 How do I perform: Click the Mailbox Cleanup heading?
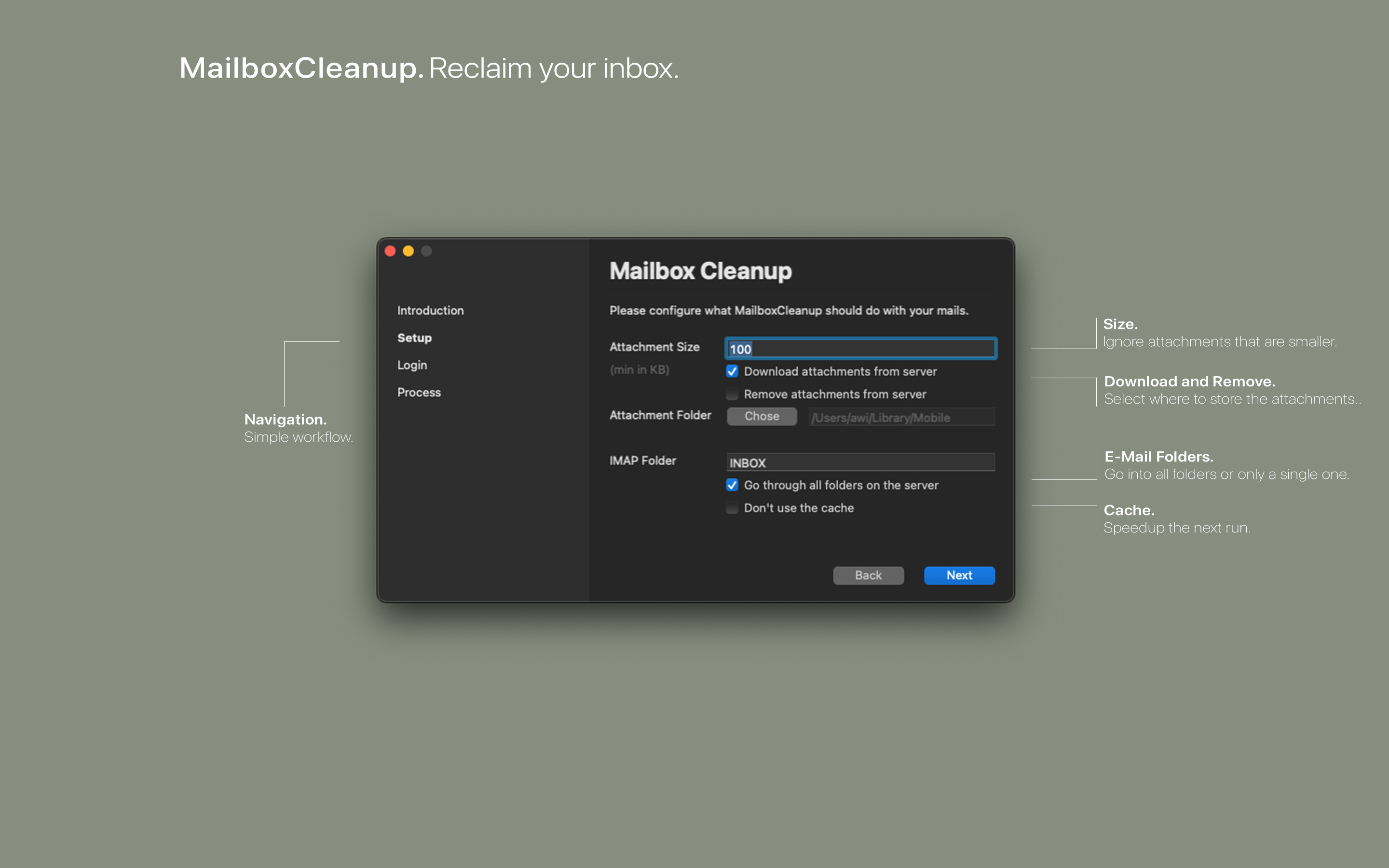click(700, 271)
